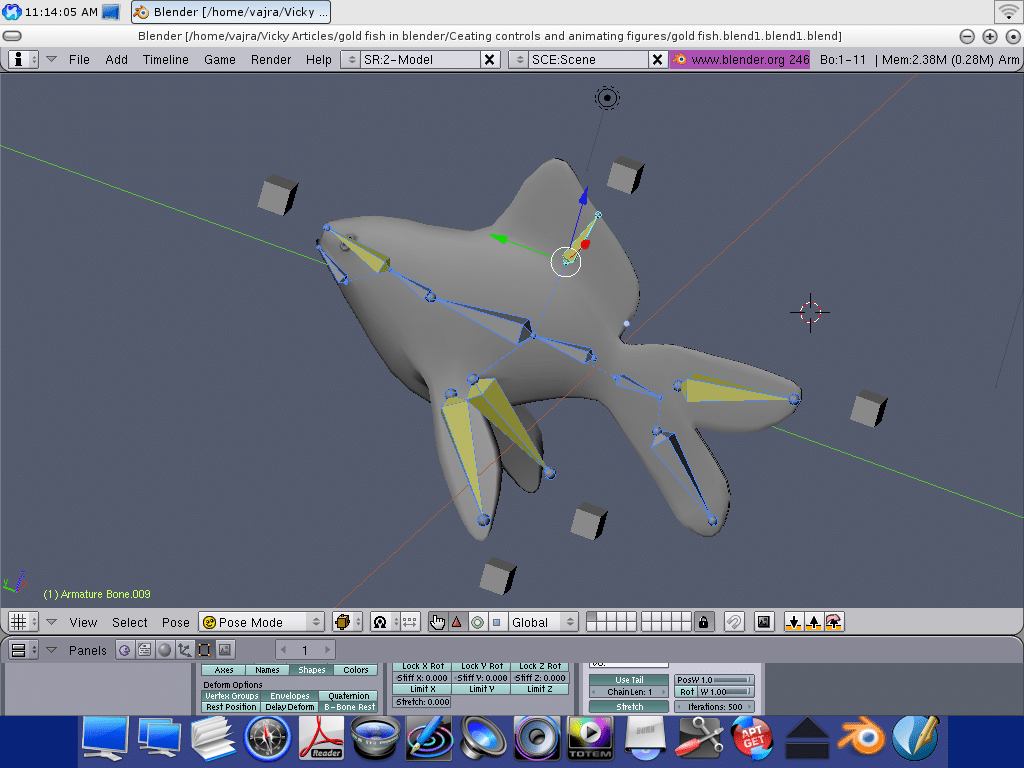Select the rotate manipulator circle icon
Viewport: 1024px width, 768px height.
click(x=477, y=622)
